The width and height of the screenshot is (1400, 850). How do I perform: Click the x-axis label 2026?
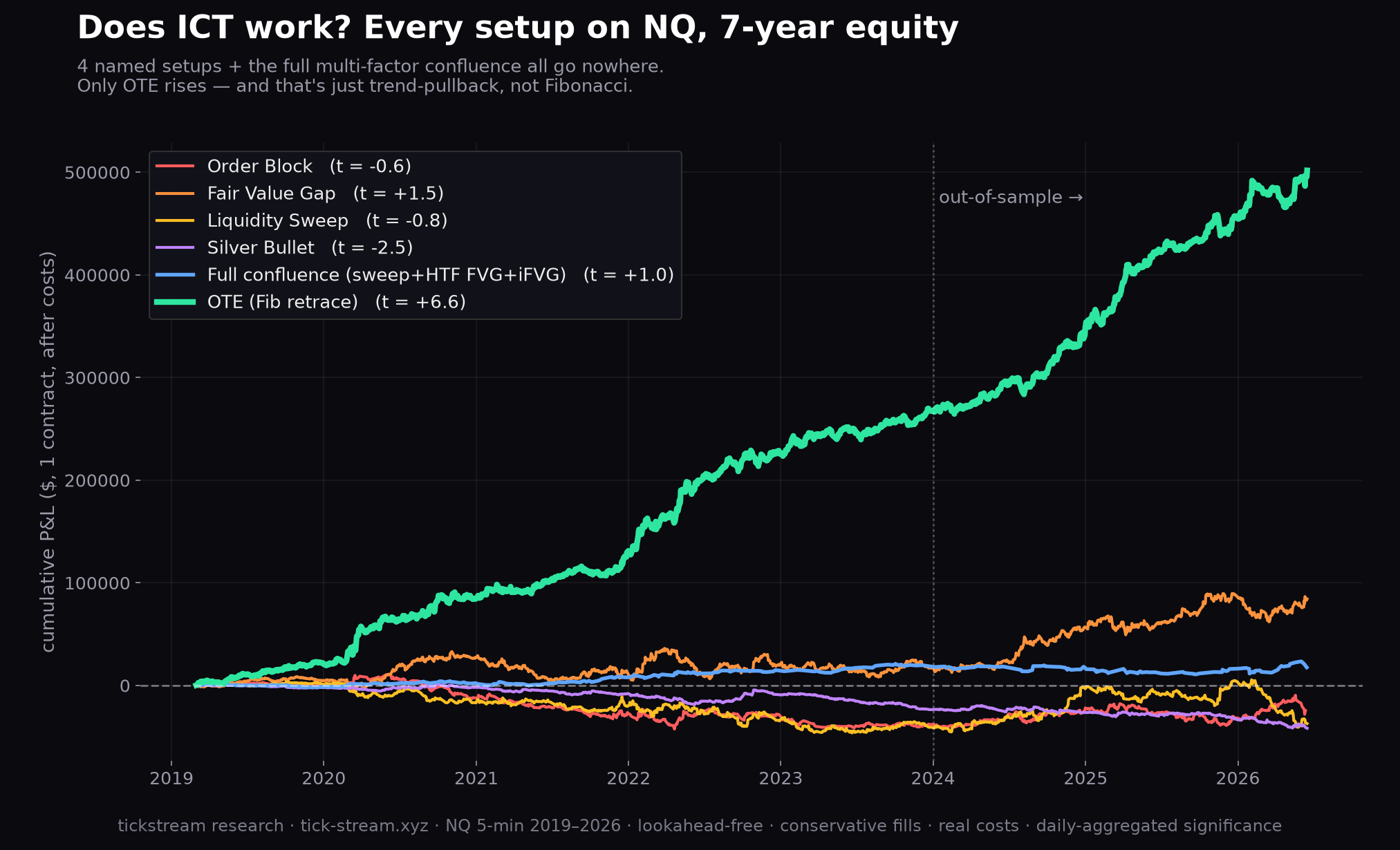click(x=1238, y=779)
